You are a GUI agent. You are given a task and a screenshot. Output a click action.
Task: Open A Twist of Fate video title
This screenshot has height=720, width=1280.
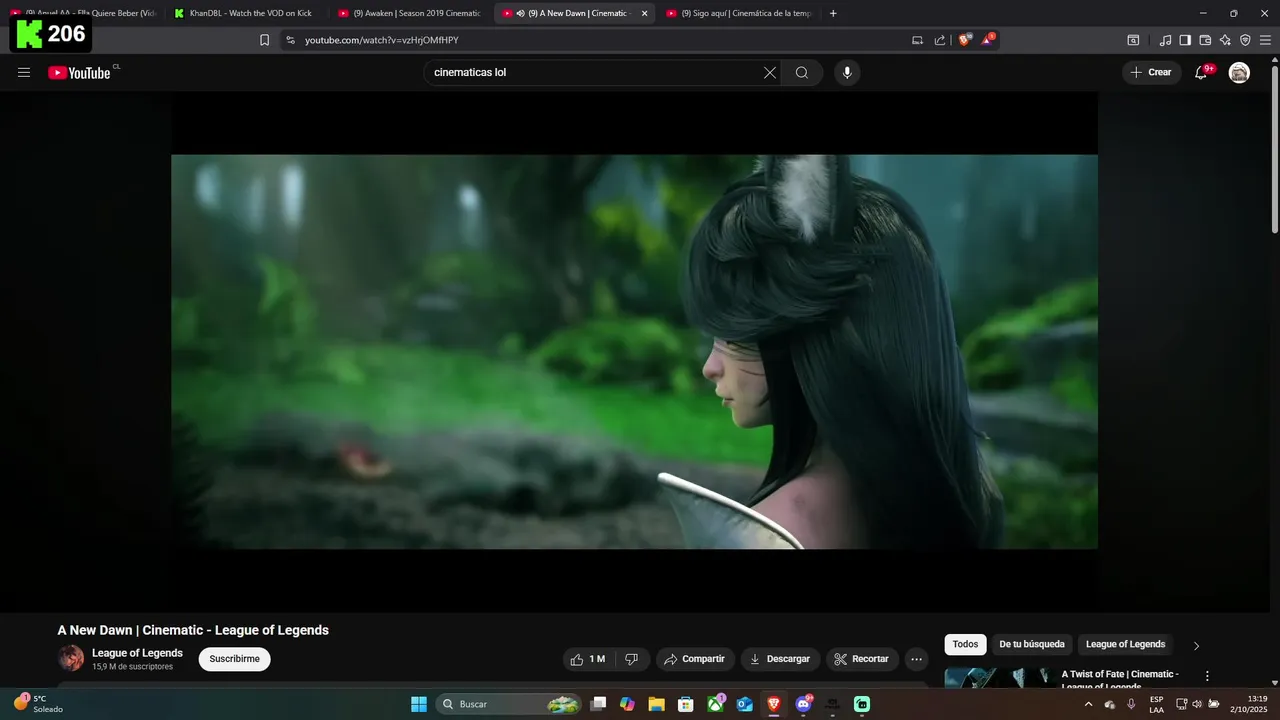[1121, 680]
